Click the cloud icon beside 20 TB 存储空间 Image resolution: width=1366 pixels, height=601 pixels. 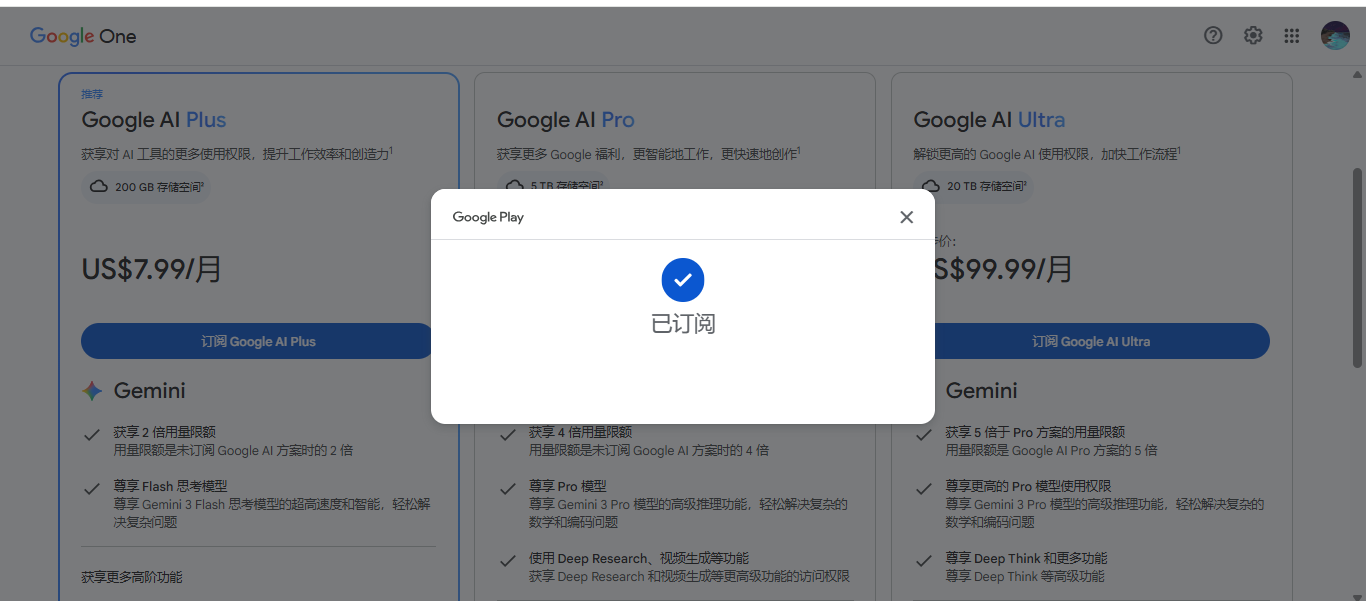(x=931, y=186)
